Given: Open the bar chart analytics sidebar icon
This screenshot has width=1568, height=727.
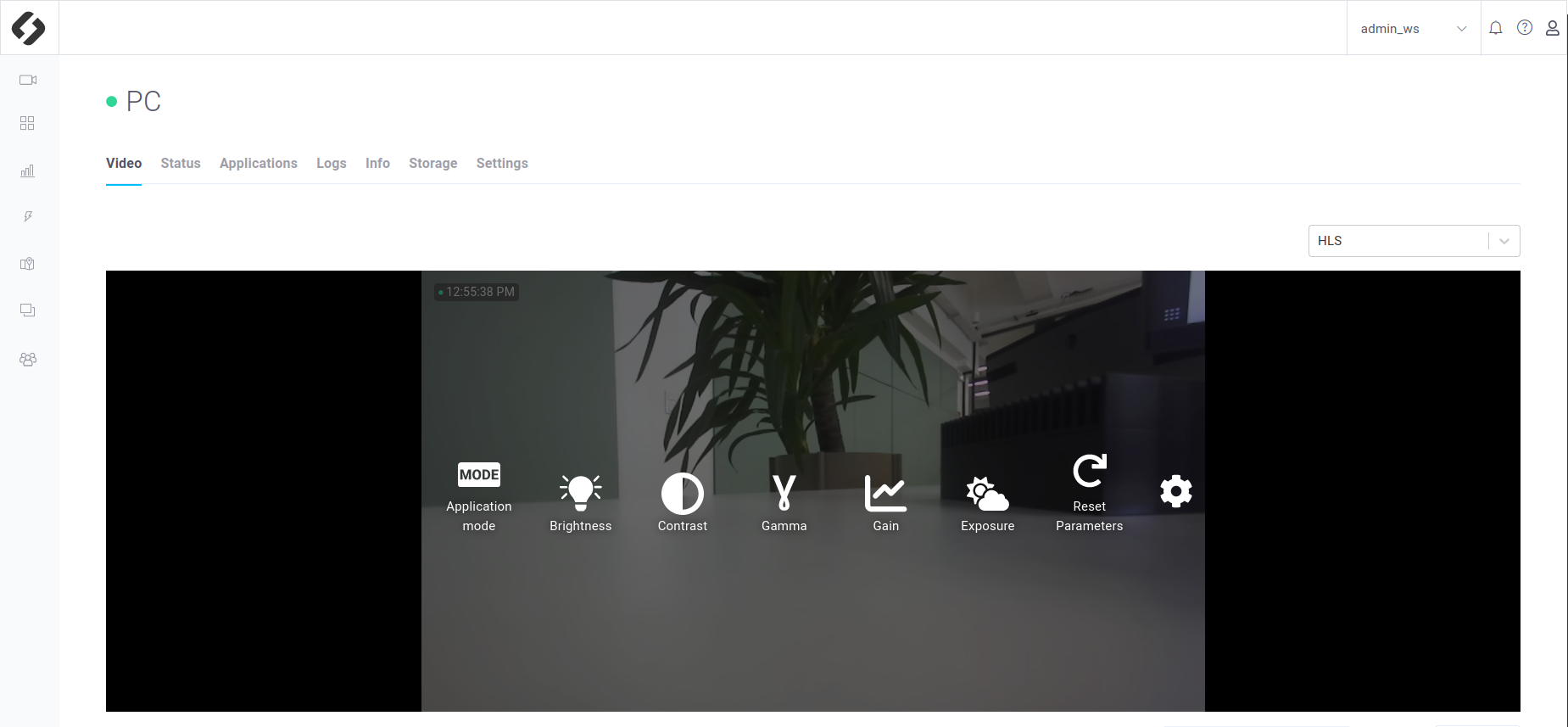Looking at the screenshot, I should [x=27, y=171].
